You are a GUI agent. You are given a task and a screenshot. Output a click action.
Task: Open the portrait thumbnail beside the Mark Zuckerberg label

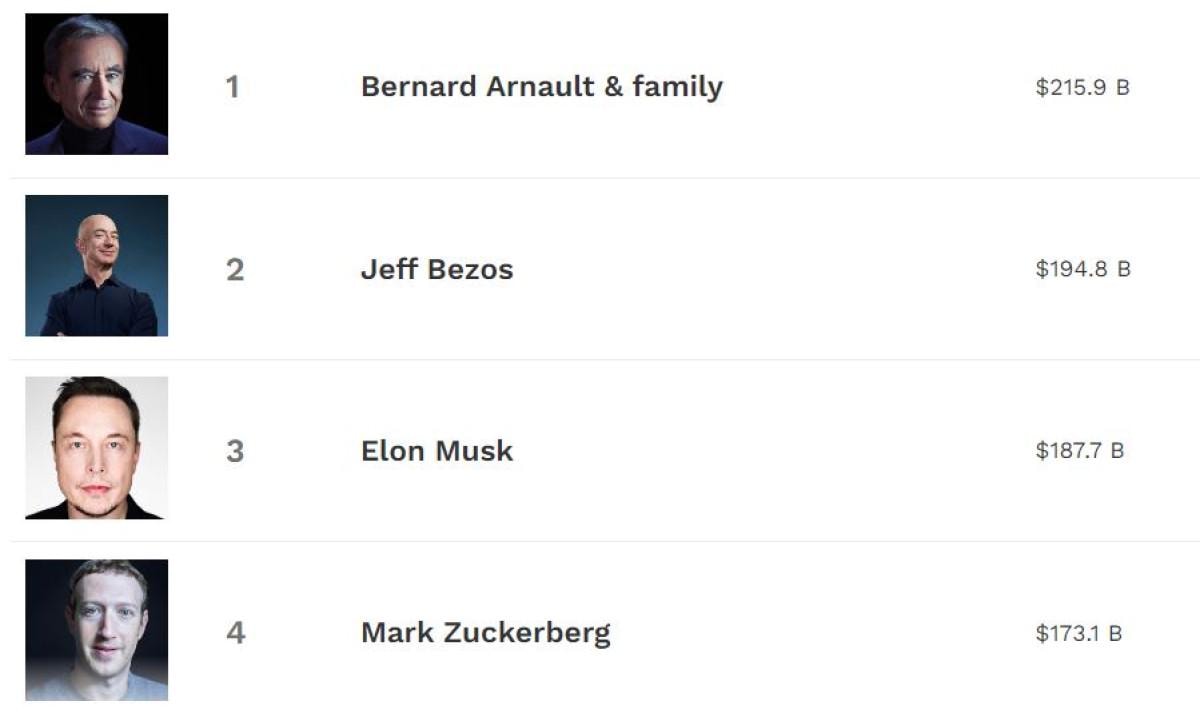(97, 630)
